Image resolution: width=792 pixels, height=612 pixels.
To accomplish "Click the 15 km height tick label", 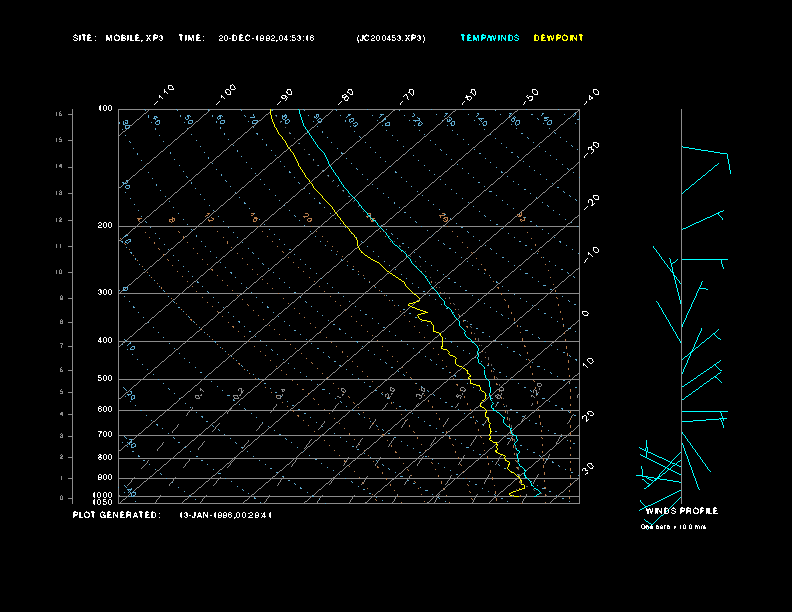I will (x=59, y=114).
